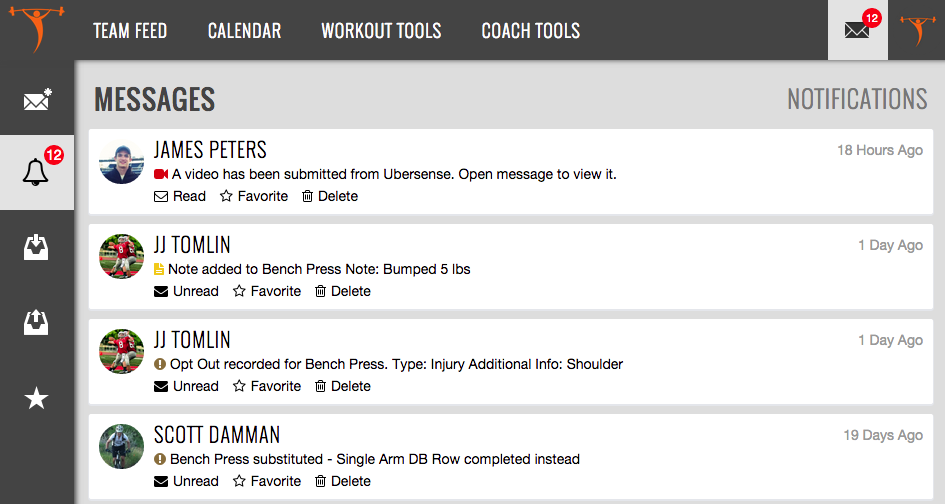Image resolution: width=945 pixels, height=504 pixels.
Task: Toggle Read status on James Peters message
Action: (x=180, y=196)
